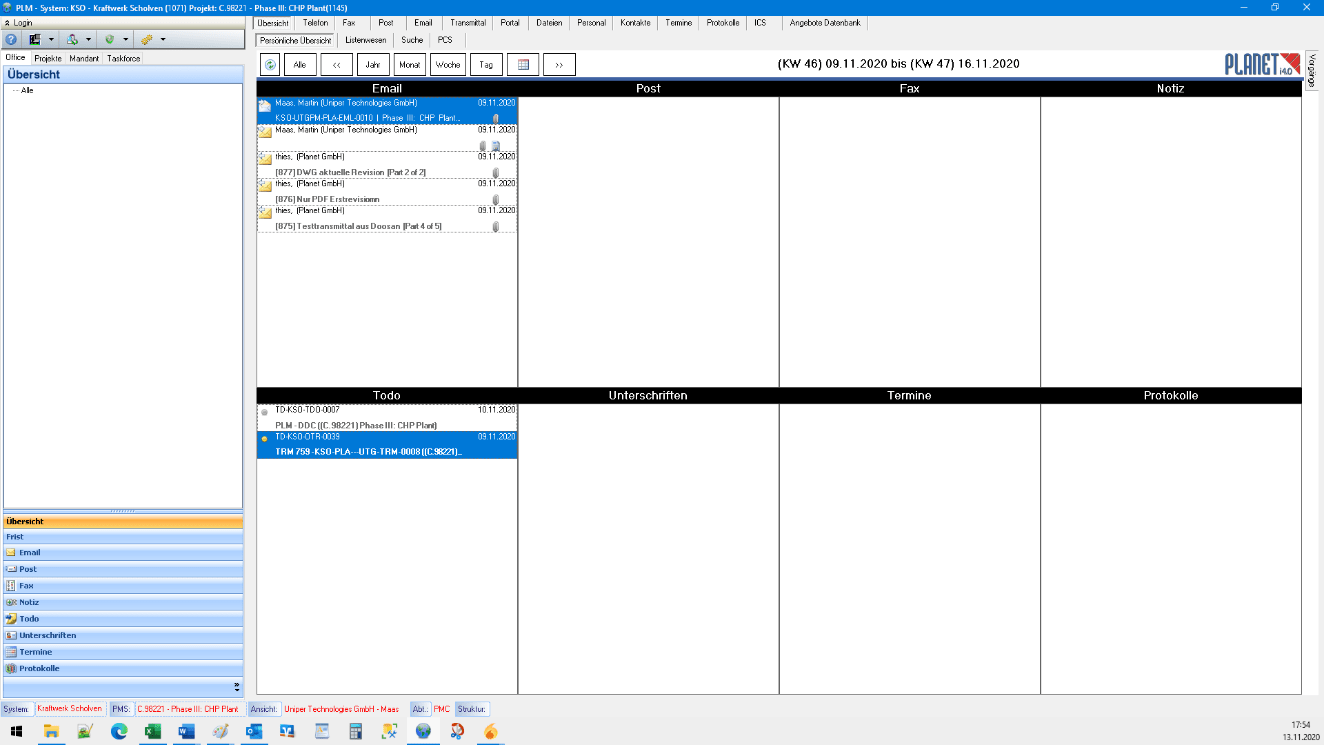
Task: Open the Listenwesen sub-tab
Action: tap(365, 40)
